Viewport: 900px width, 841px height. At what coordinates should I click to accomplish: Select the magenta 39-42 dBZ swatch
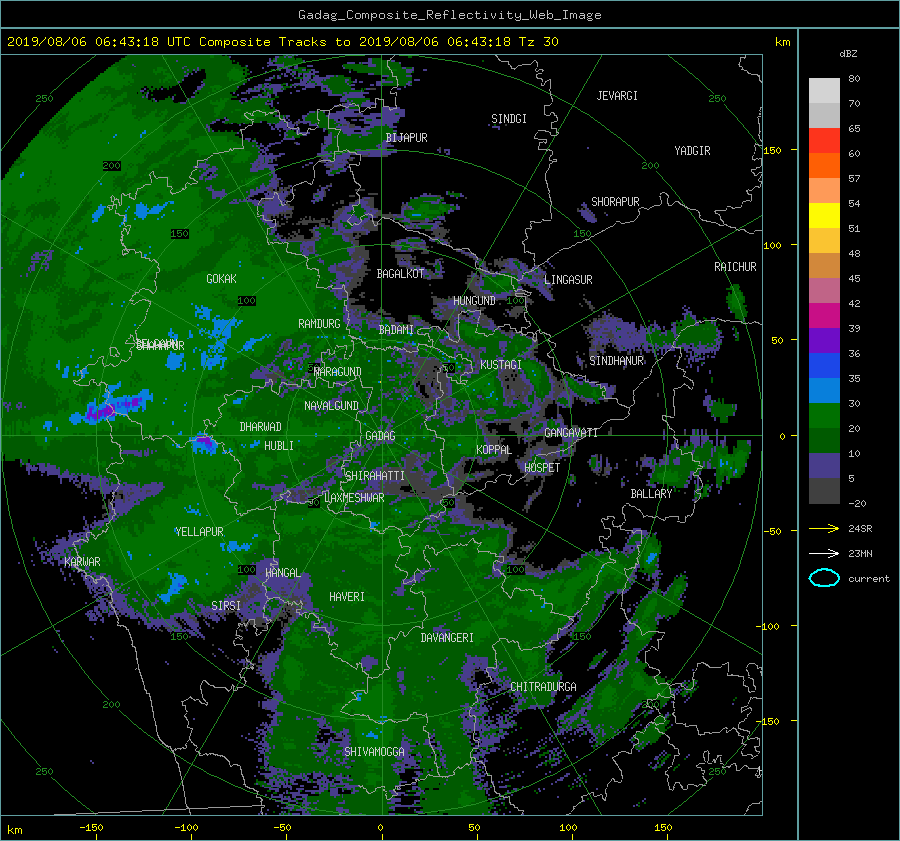824,316
